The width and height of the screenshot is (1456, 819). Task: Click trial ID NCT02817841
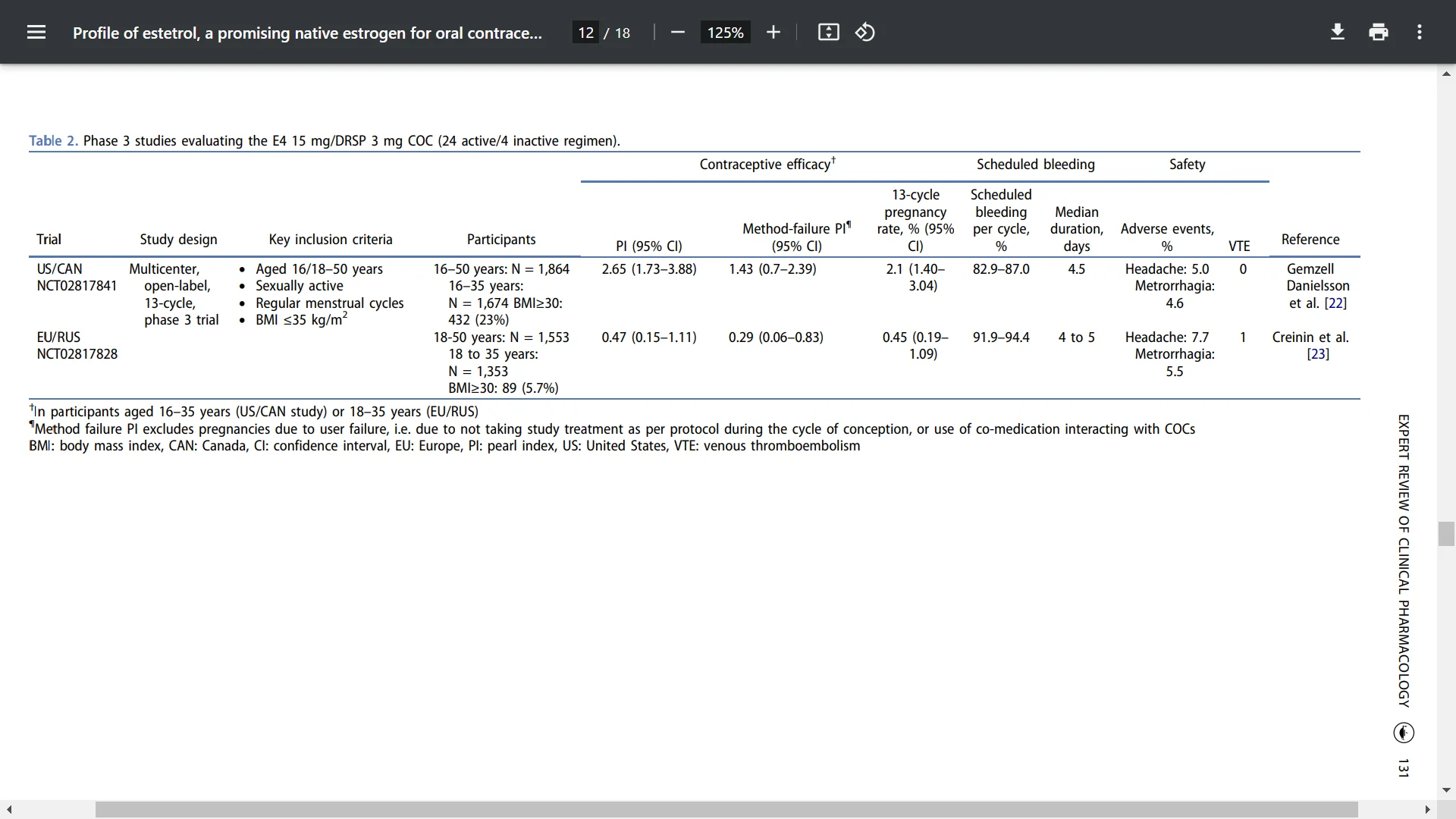77,286
